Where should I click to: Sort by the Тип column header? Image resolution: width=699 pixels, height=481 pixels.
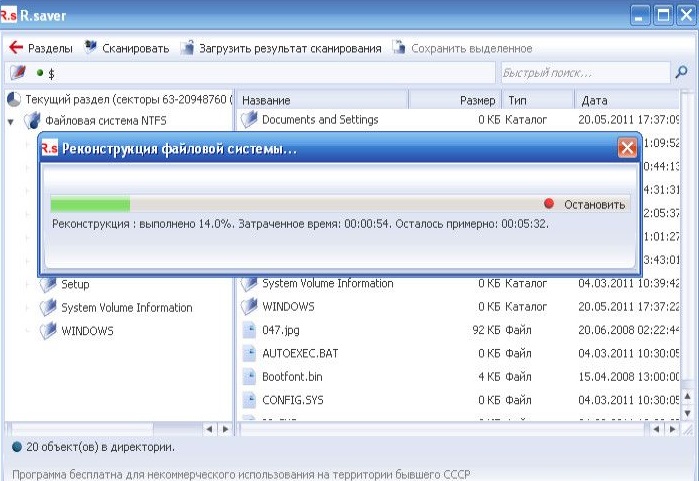[x=538, y=100]
